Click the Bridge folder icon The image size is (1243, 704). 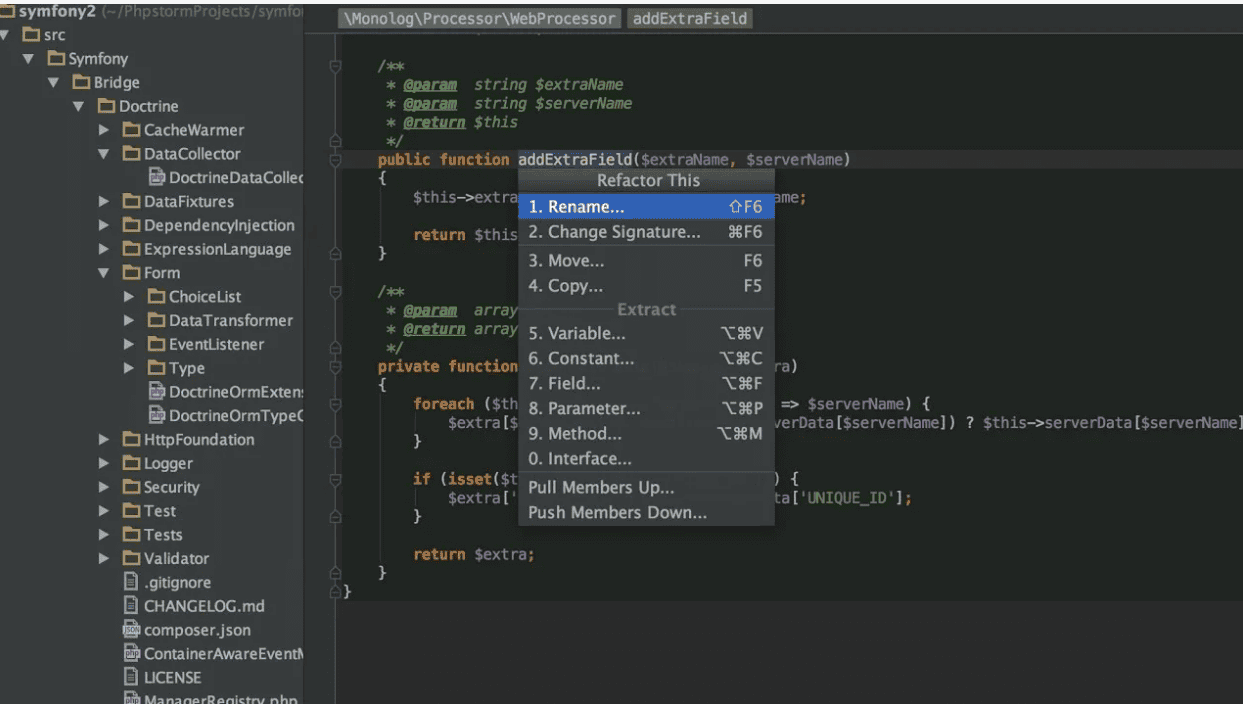81,83
